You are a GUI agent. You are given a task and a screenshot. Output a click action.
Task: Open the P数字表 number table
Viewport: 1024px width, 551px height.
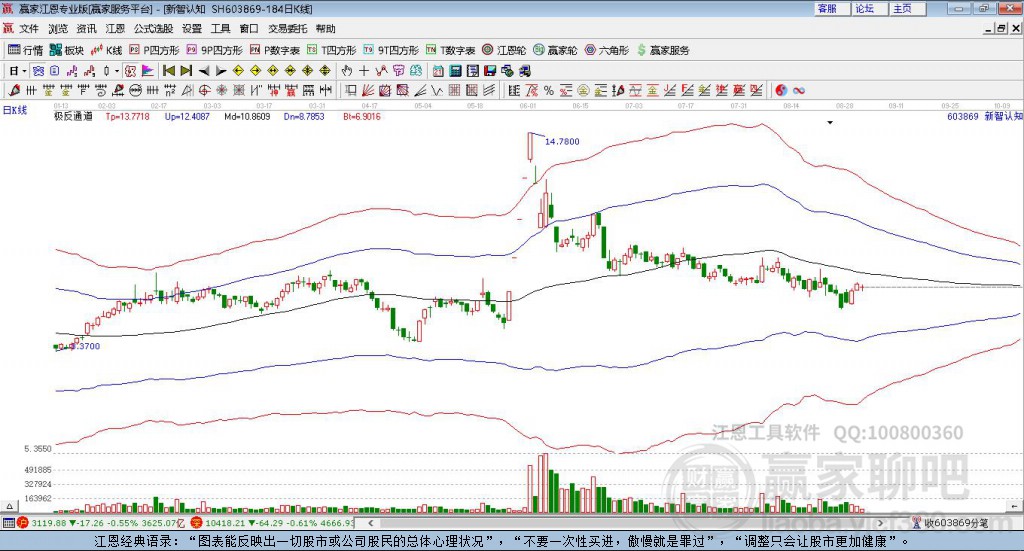coord(274,50)
